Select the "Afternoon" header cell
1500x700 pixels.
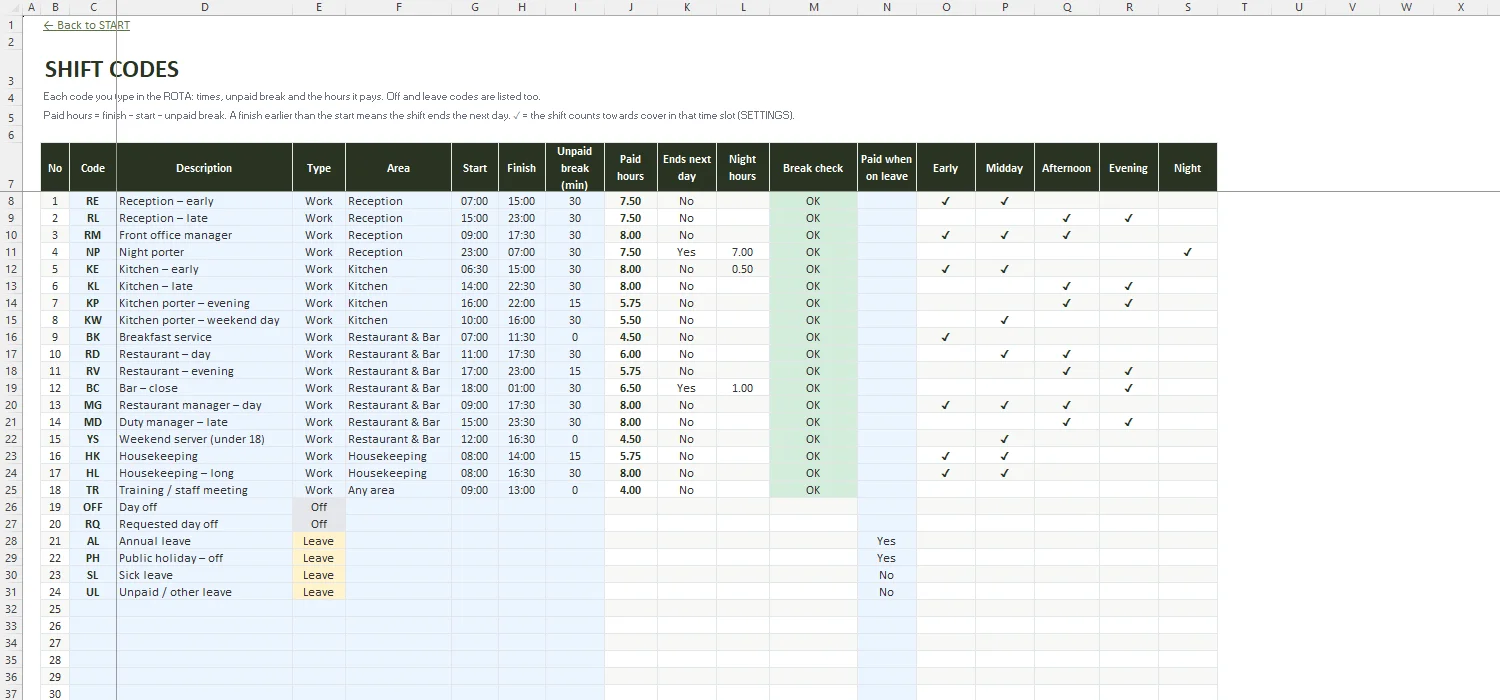[1067, 167]
